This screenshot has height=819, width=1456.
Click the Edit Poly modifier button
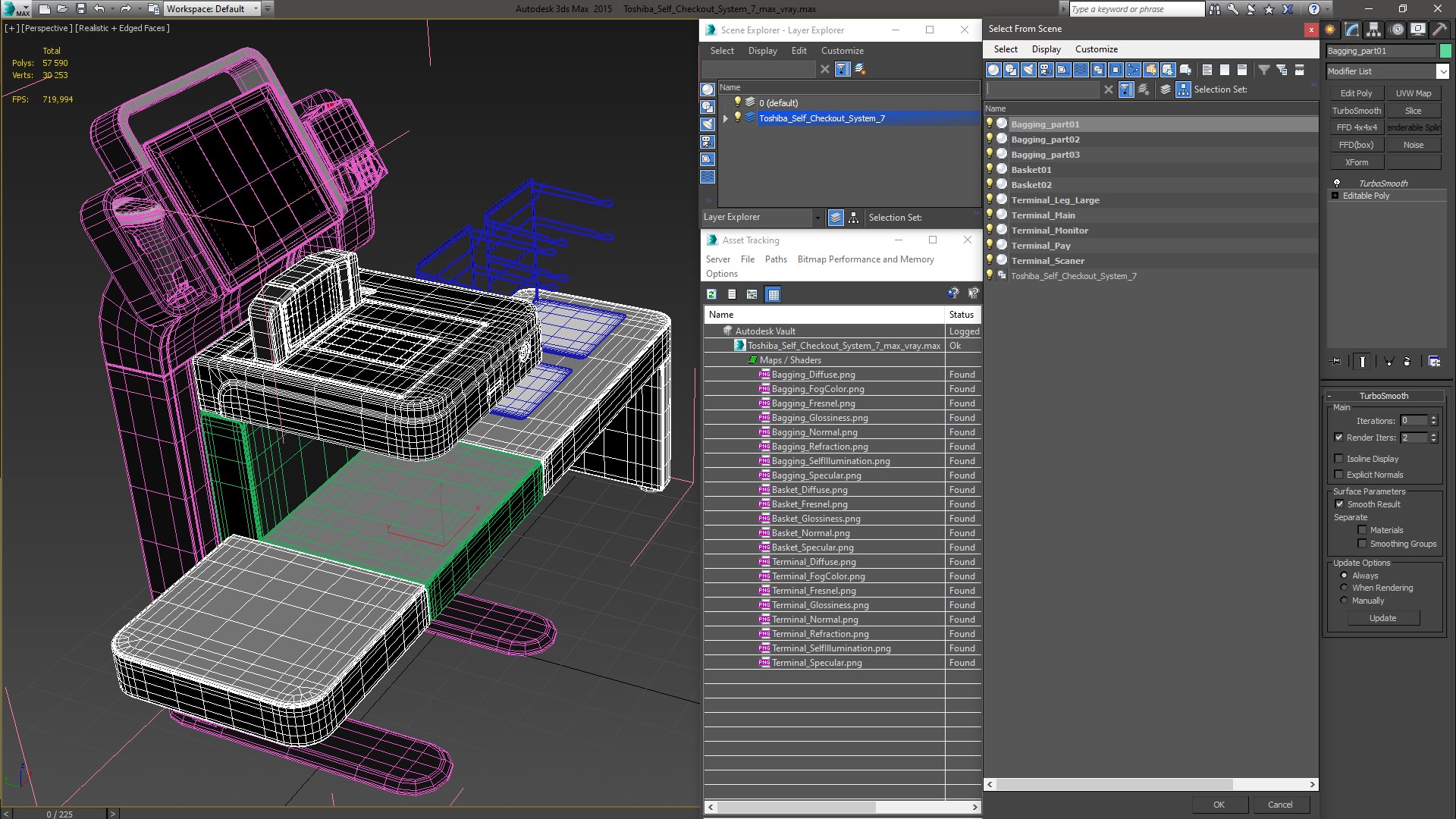(x=1356, y=93)
